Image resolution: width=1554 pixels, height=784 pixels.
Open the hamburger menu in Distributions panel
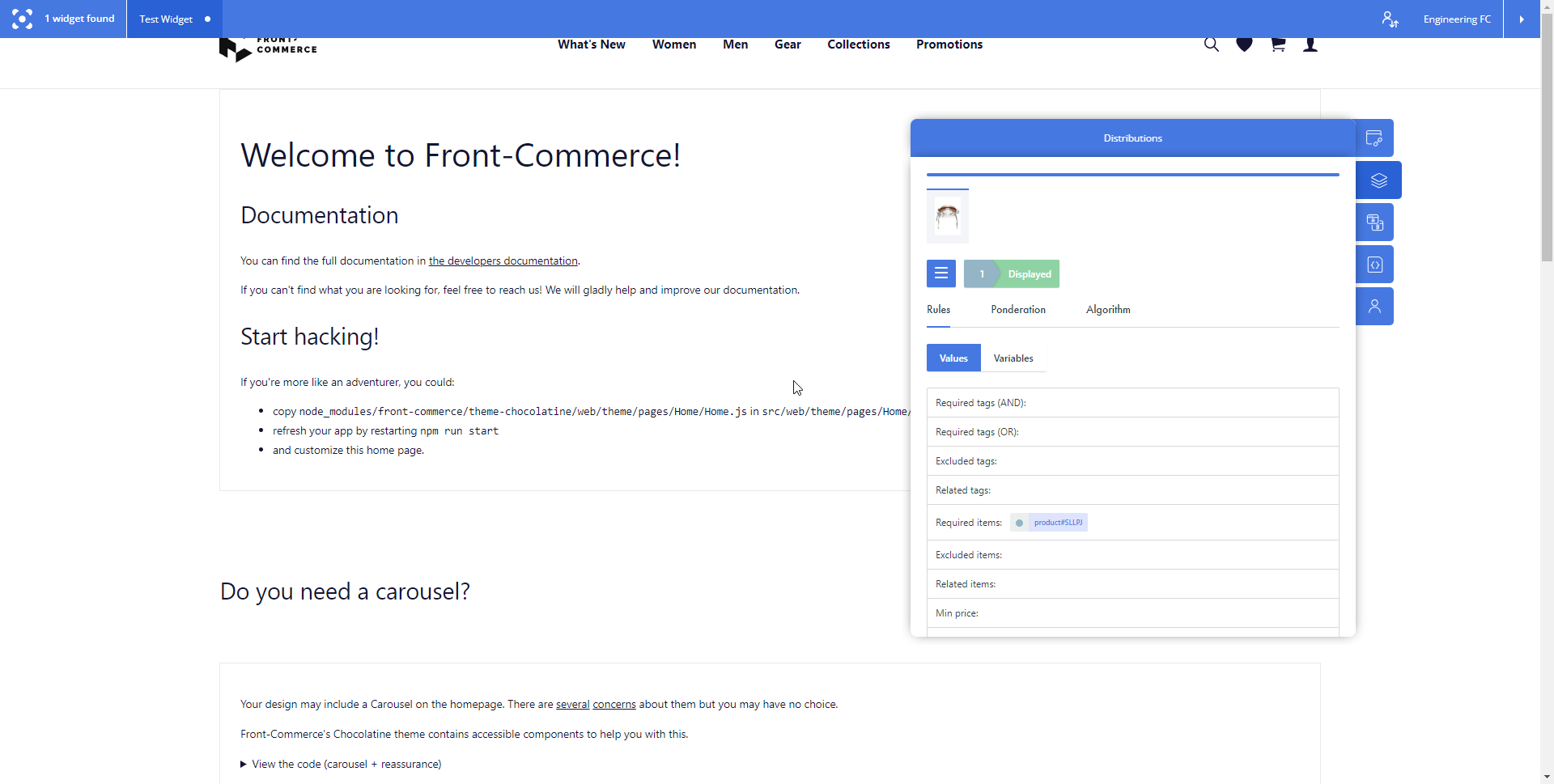coord(941,273)
